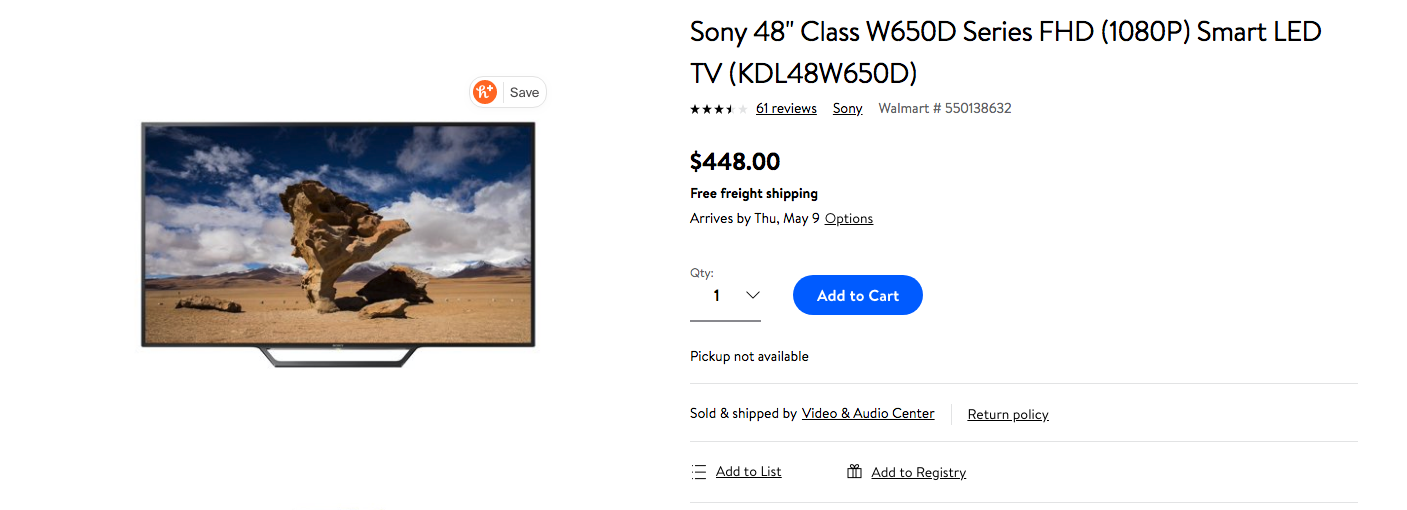Click the gift icon beside Add to Registry
This screenshot has height=510, width=1407.
(x=854, y=472)
